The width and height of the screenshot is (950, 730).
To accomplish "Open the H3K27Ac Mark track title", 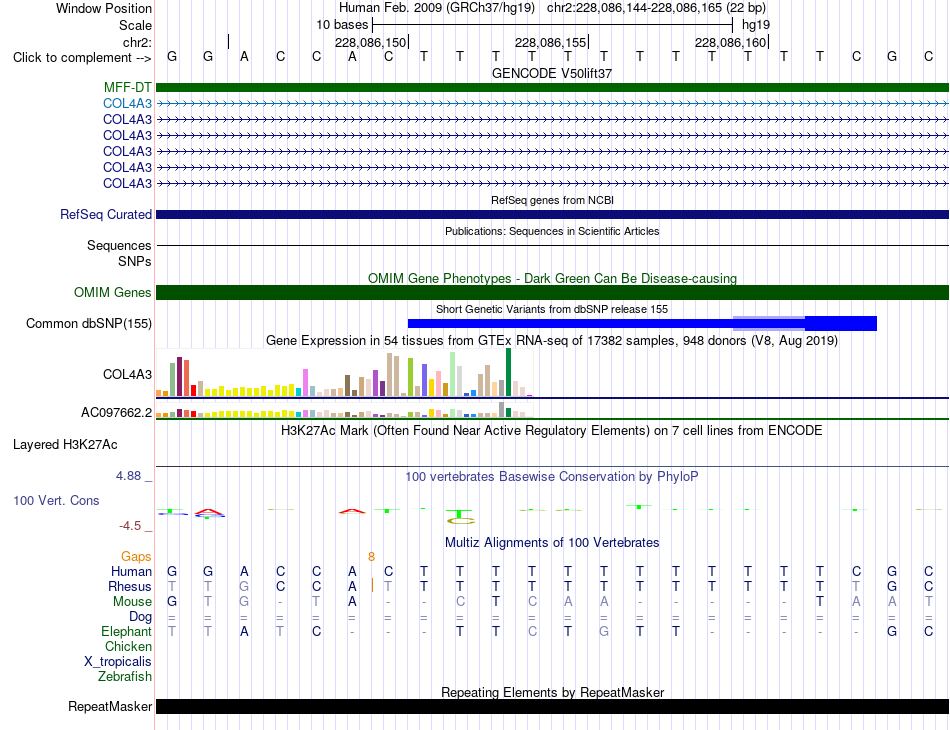I will click(552, 431).
